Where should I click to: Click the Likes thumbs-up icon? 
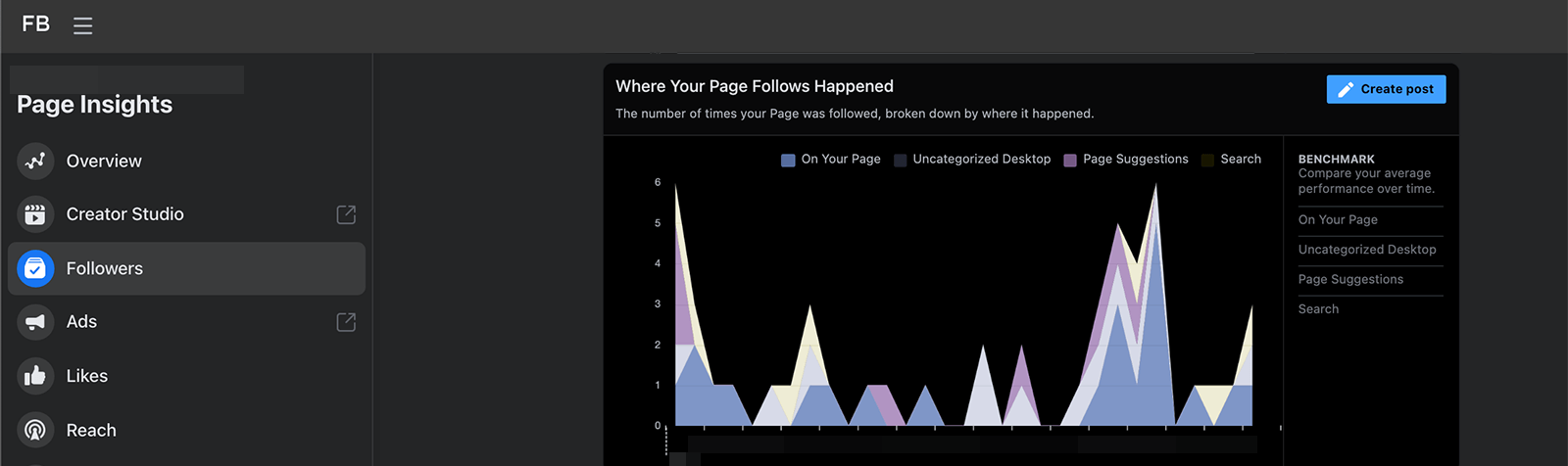click(x=35, y=376)
